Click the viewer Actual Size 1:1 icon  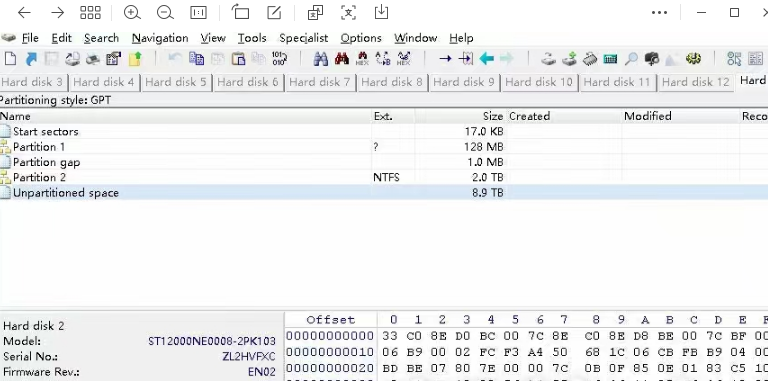click(198, 13)
